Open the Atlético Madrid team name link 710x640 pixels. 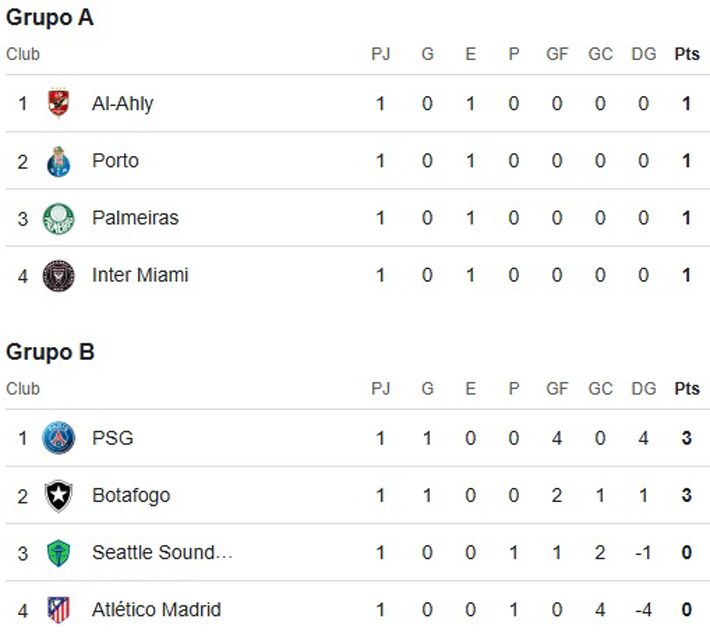point(157,610)
